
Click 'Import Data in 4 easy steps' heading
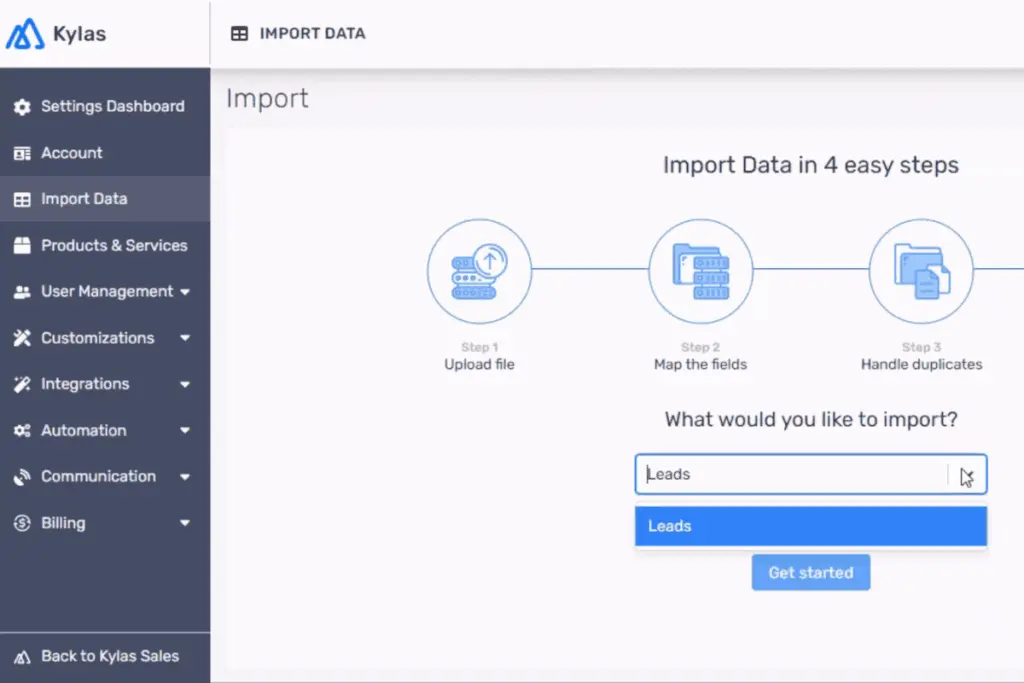coord(811,165)
